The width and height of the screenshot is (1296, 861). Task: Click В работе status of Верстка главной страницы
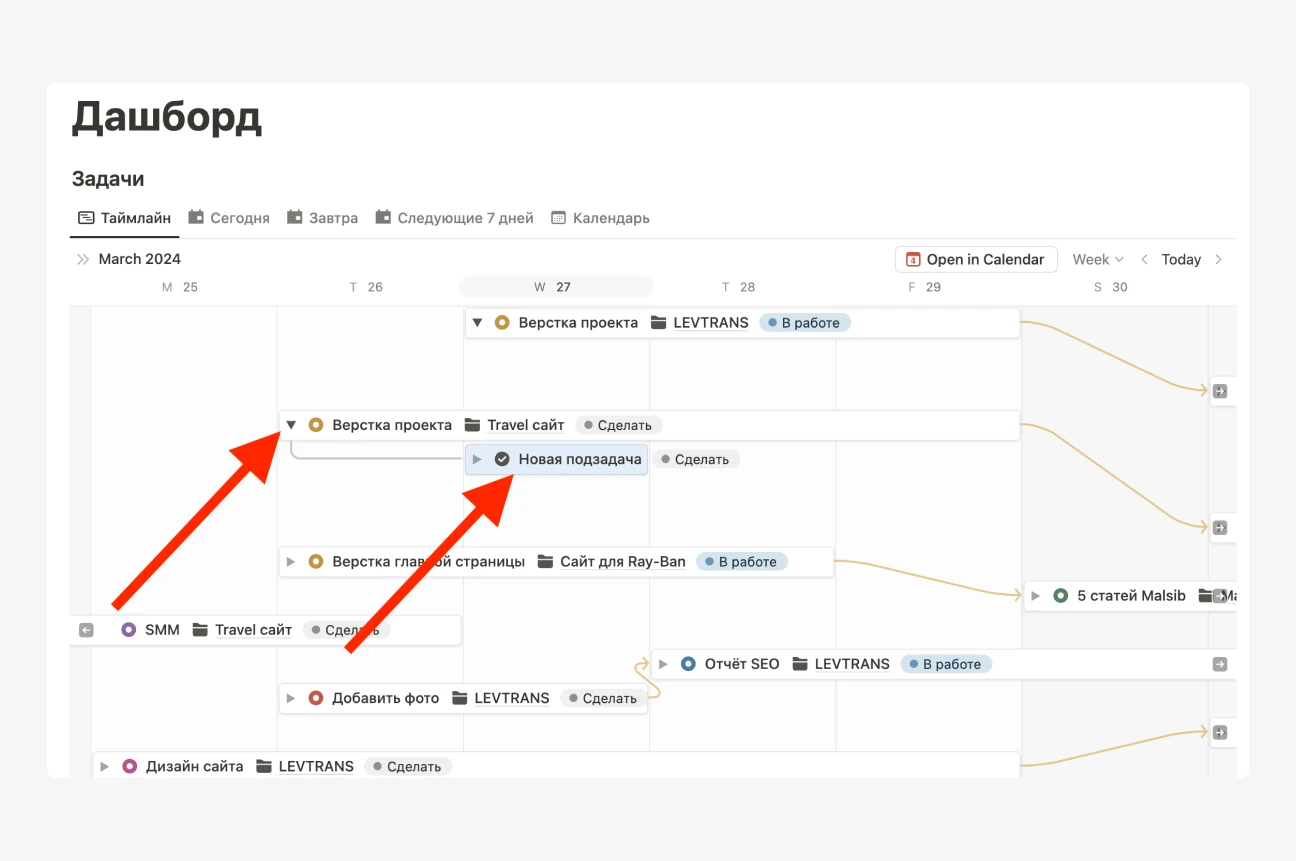742,562
